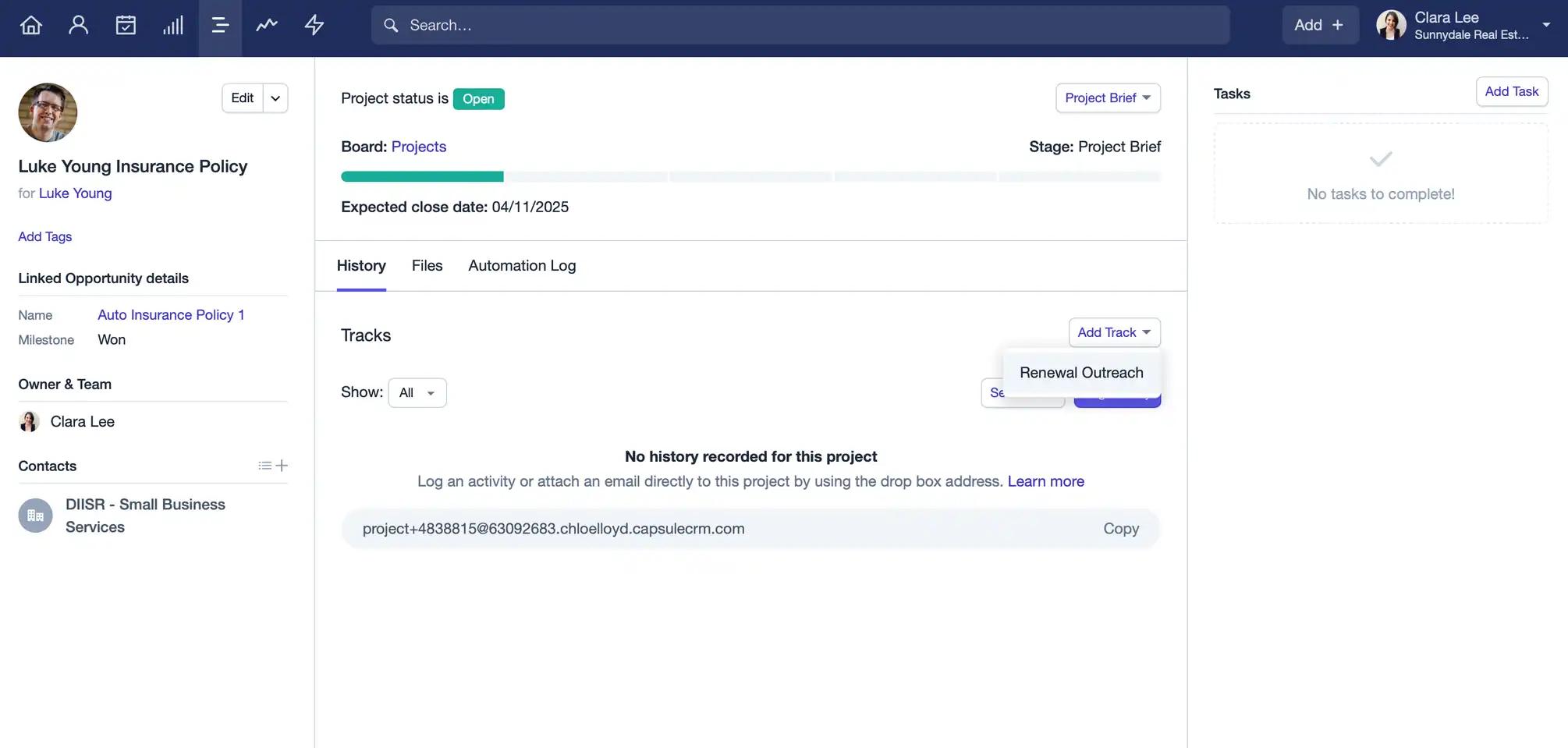Switch to the History tab
The width and height of the screenshot is (1568, 748).
click(x=361, y=266)
